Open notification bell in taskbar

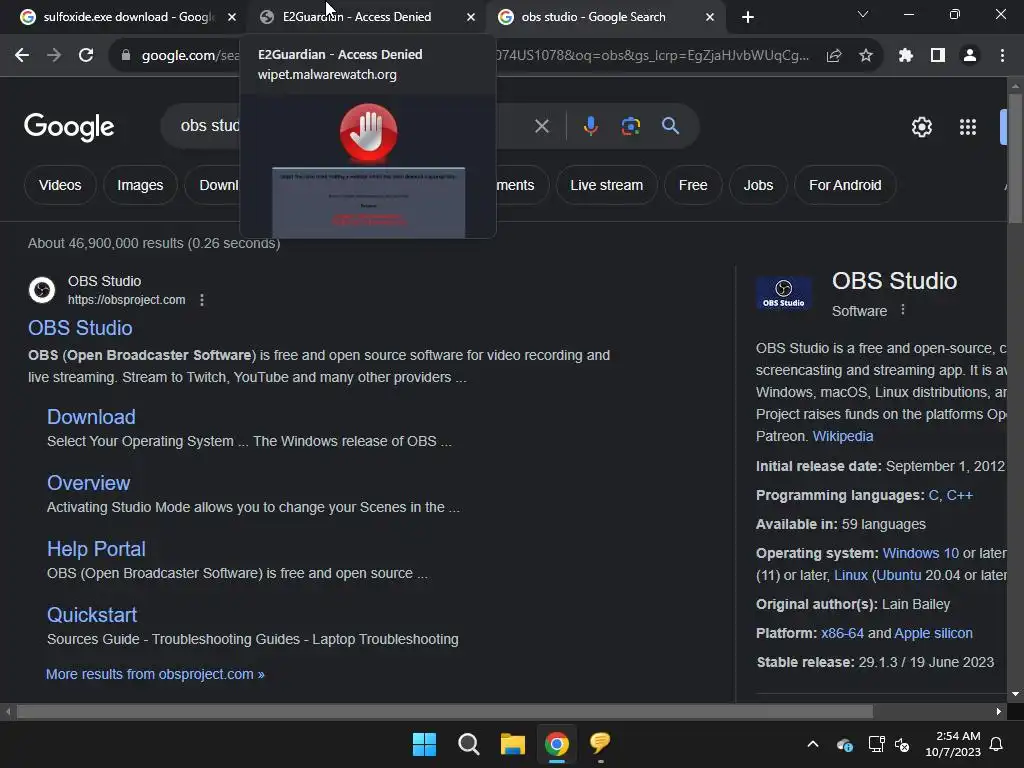(x=997, y=744)
